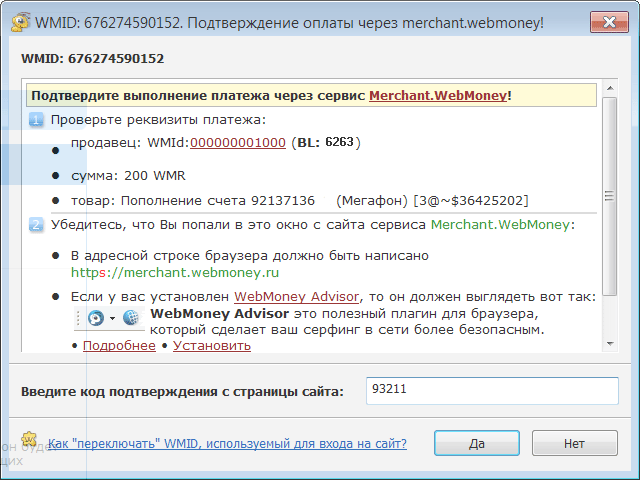Viewport: 640px width, 480px height.
Task: Open the WebMoney Advisor link
Action: click(297, 297)
